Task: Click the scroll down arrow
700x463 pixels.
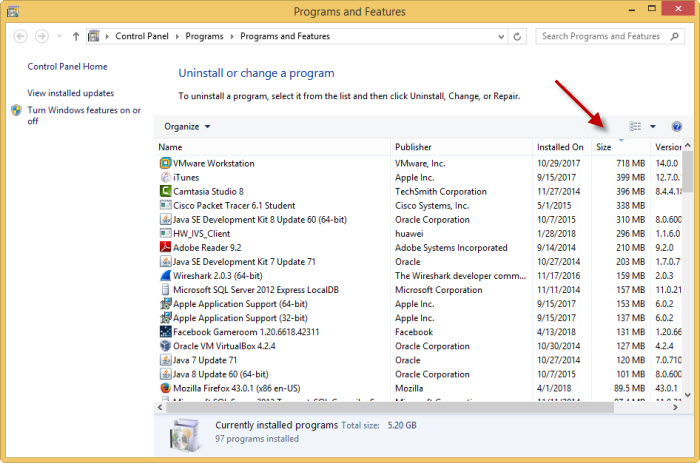Action: [688, 395]
